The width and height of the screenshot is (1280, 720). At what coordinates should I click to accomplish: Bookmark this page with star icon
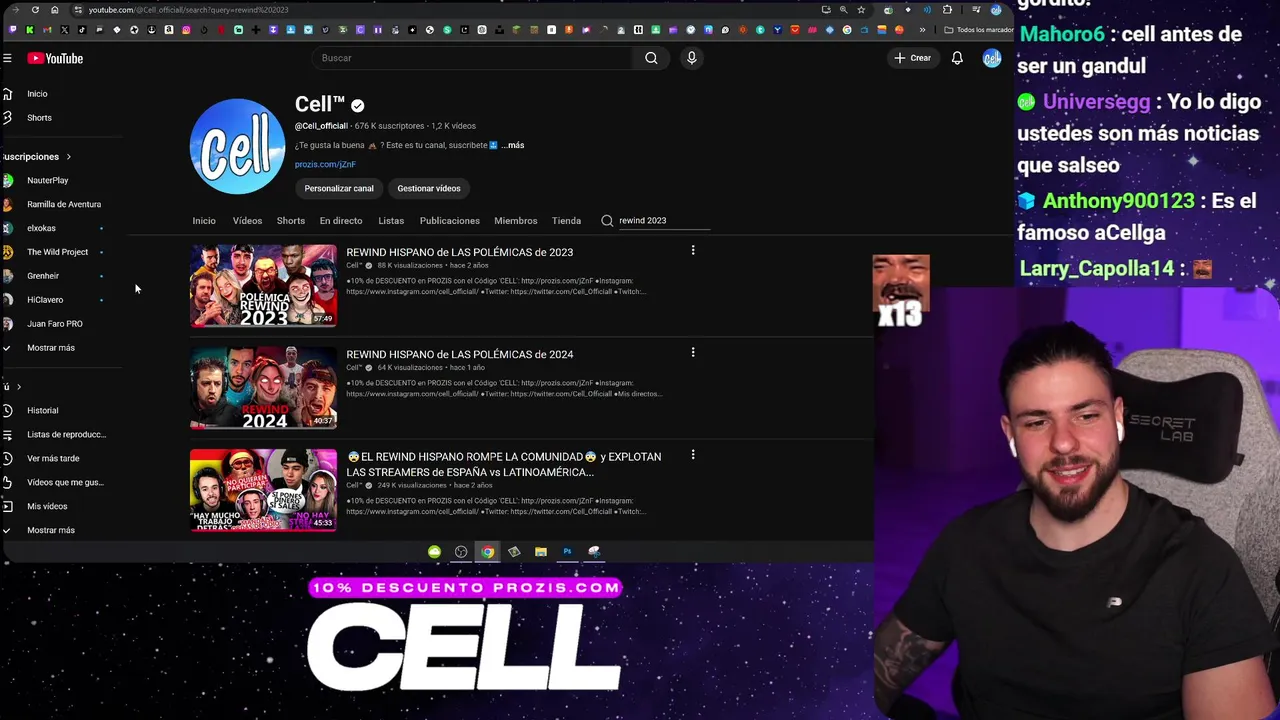click(x=861, y=10)
